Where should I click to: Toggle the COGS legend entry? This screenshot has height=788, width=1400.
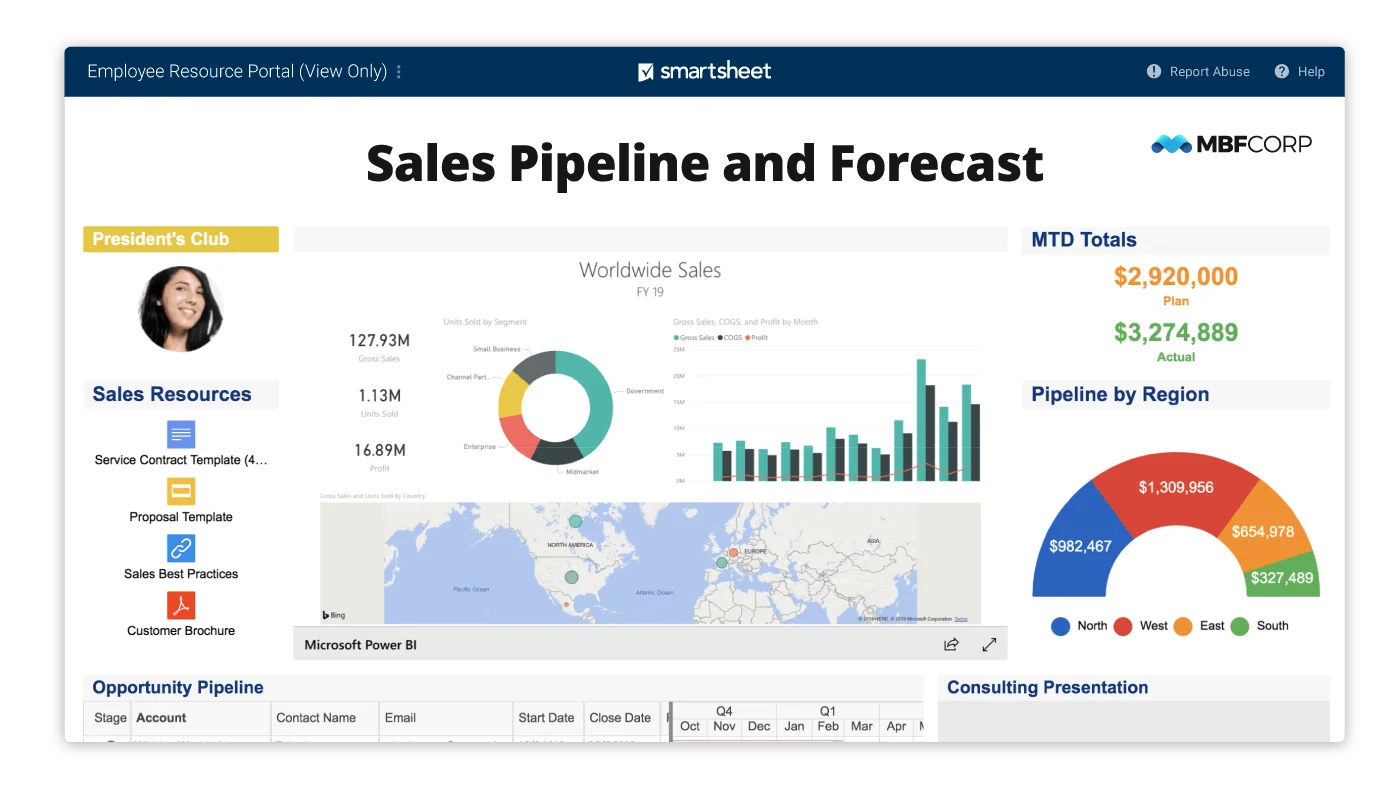coord(732,338)
